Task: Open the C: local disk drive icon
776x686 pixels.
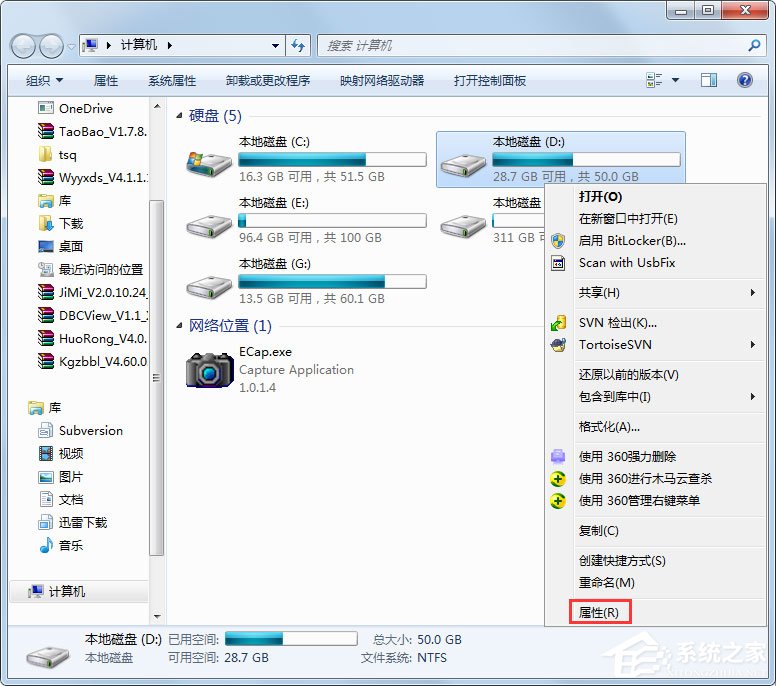Action: point(209,164)
